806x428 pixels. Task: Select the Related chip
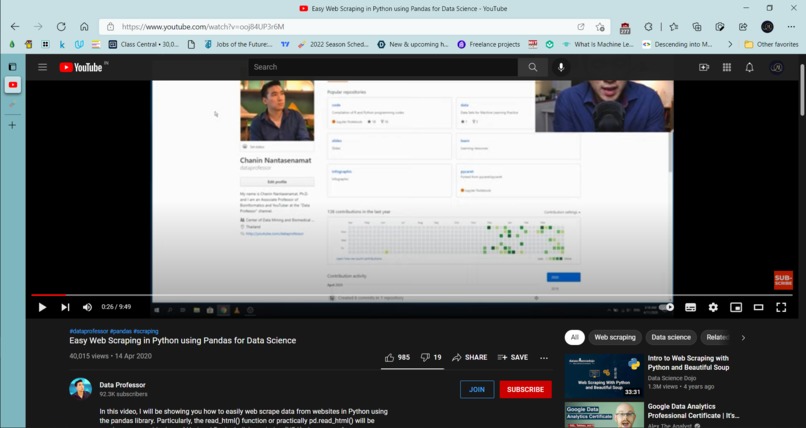(x=717, y=338)
